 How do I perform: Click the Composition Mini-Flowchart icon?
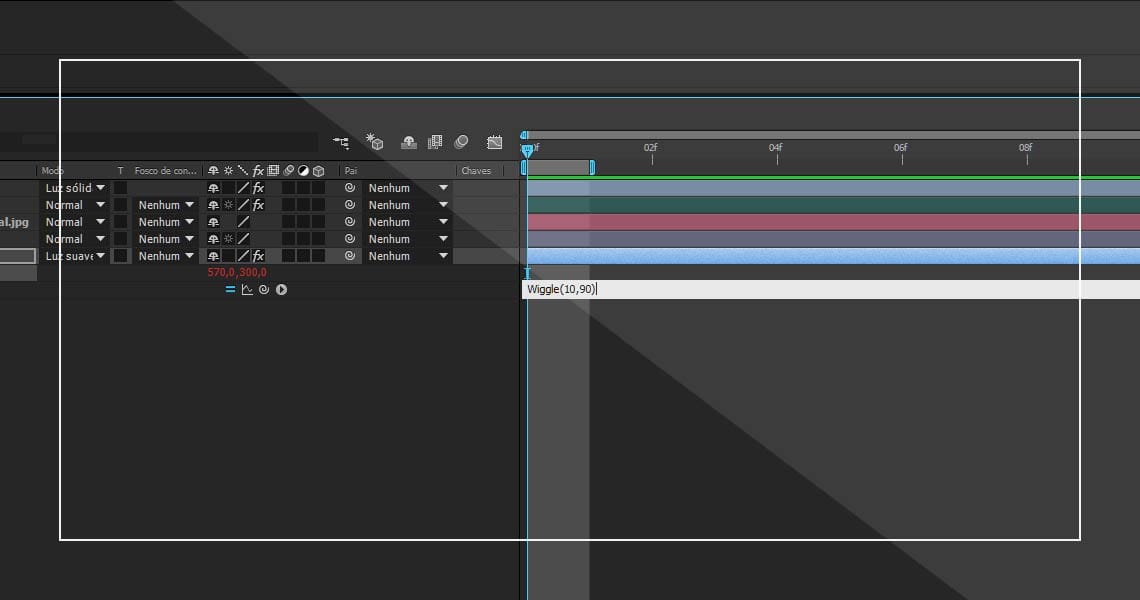[342, 143]
